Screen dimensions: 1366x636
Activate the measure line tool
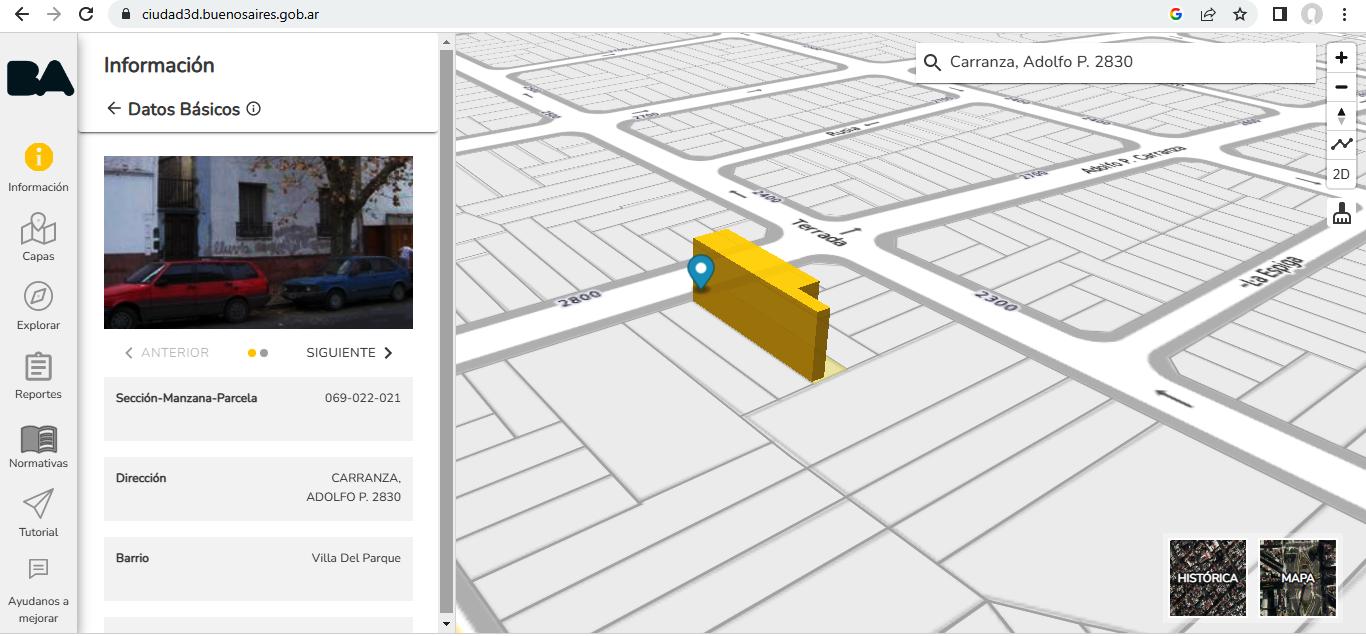point(1341,144)
